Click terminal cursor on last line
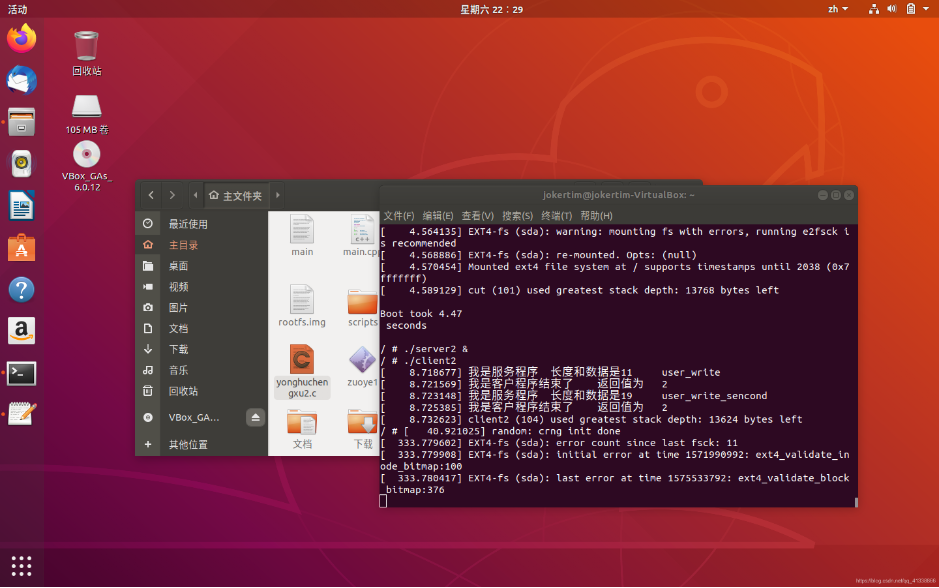Viewport: 939px width, 588px height. [383, 501]
